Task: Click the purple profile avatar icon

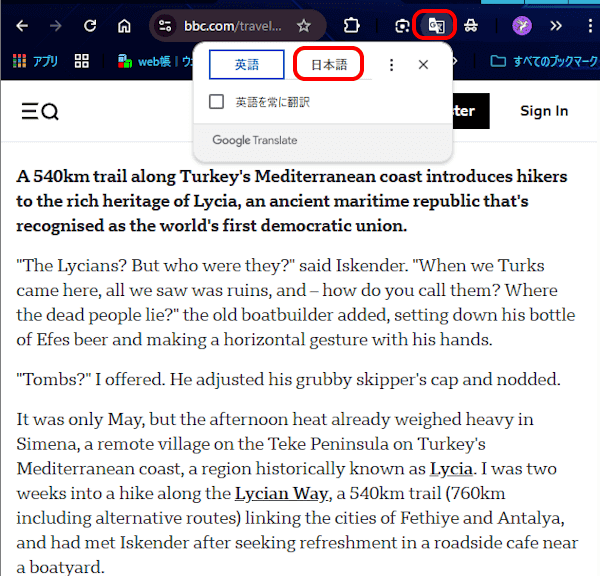Action: (x=522, y=25)
